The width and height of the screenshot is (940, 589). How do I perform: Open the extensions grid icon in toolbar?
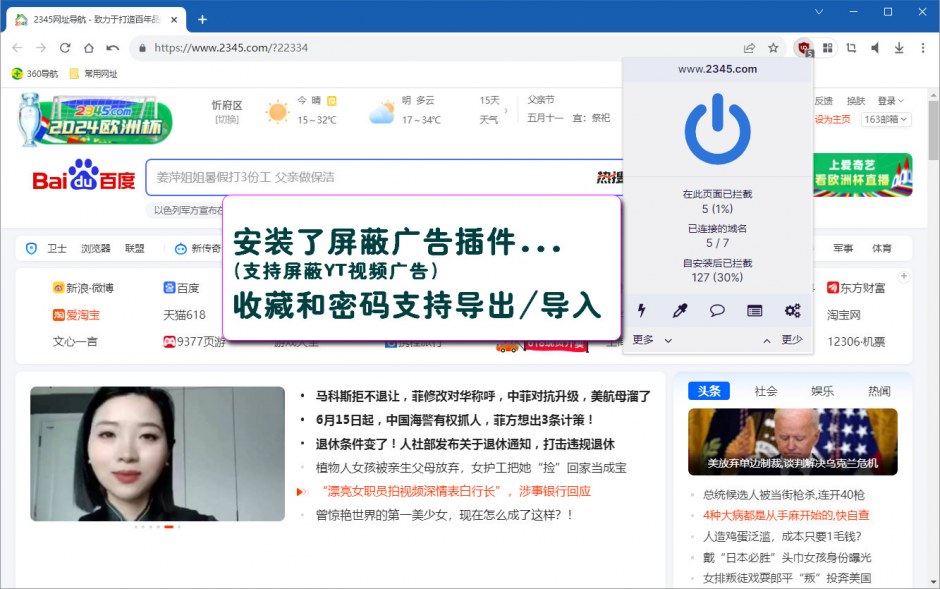(827, 48)
